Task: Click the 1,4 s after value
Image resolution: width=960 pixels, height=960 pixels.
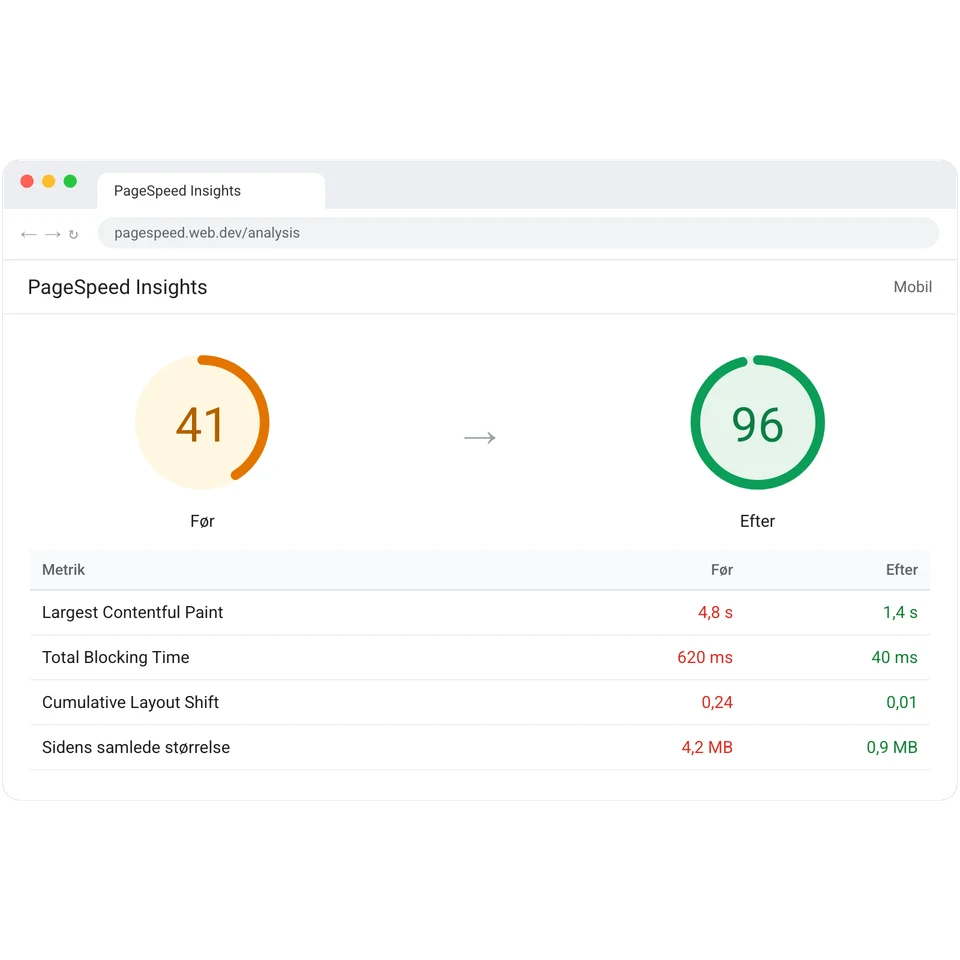Action: click(900, 612)
